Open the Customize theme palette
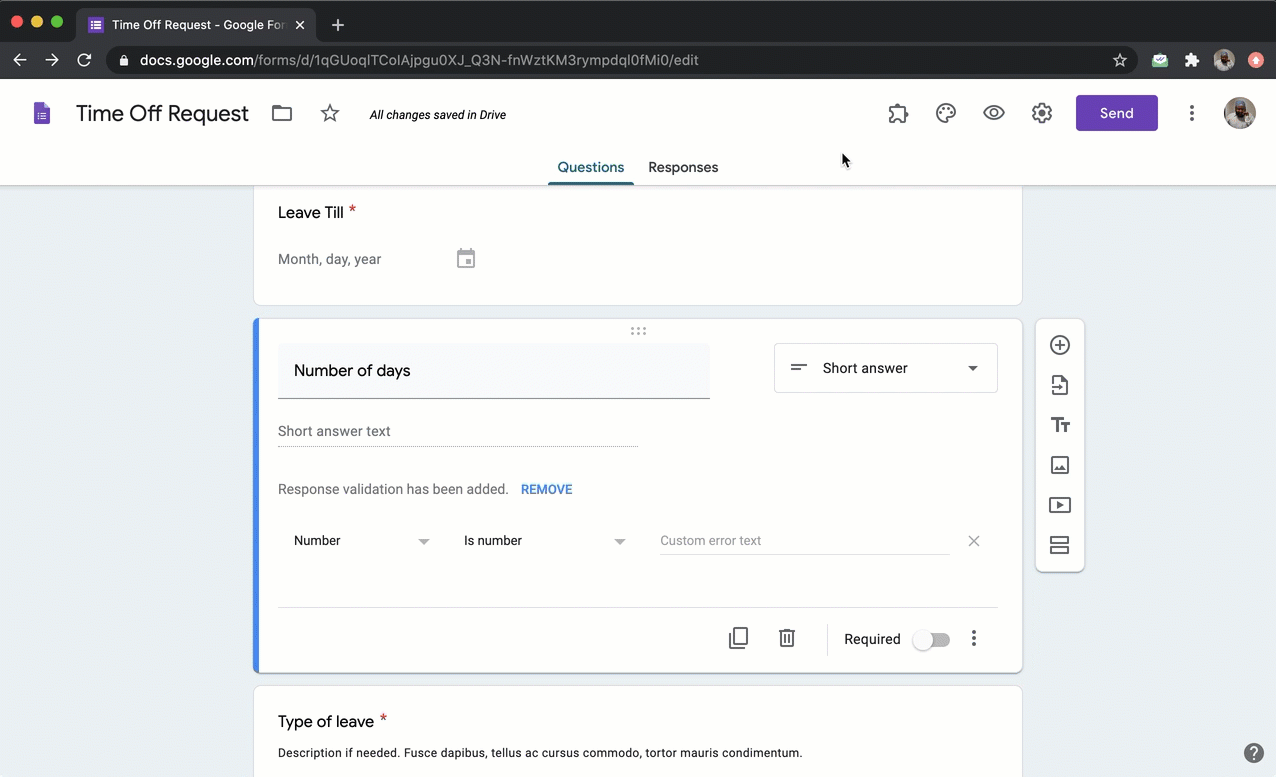The height and width of the screenshot is (777, 1276). click(945, 113)
